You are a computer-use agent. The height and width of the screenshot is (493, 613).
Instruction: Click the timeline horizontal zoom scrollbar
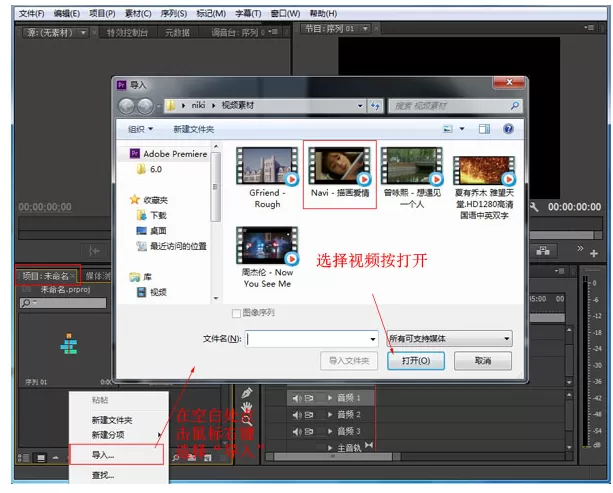tap(333, 457)
